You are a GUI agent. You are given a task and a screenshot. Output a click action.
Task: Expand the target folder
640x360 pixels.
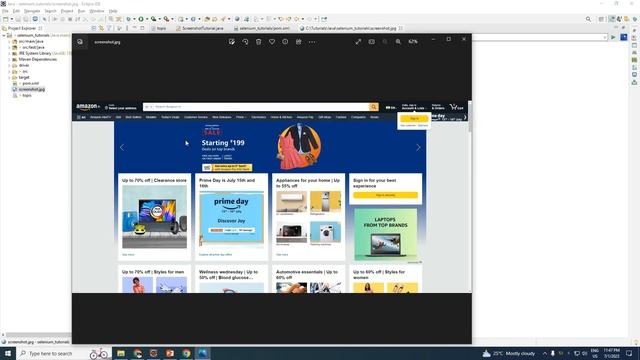pyautogui.click(x=9, y=77)
